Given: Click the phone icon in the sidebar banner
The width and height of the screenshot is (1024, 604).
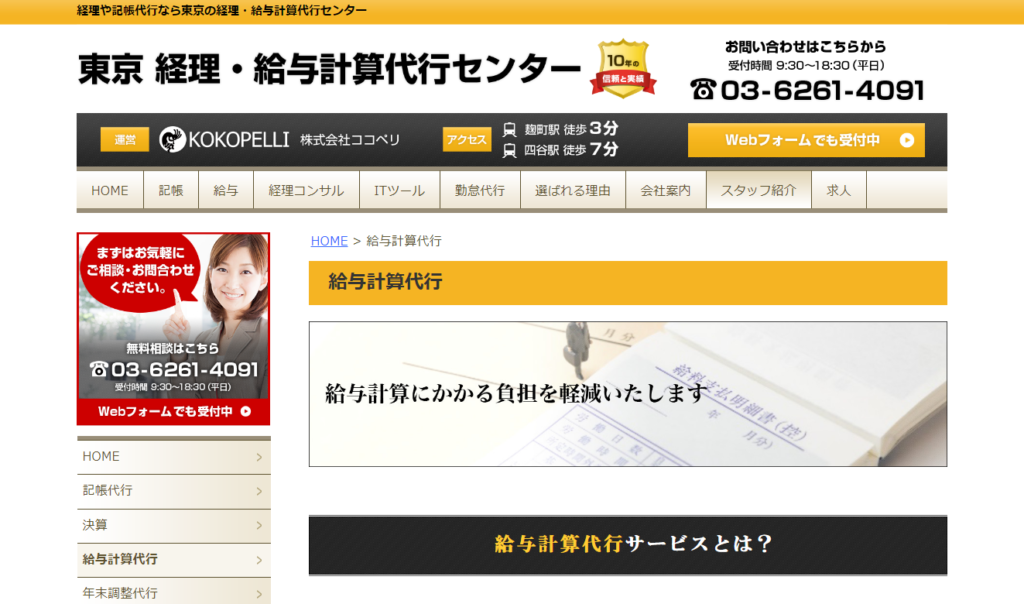Looking at the screenshot, I should pos(98,369).
